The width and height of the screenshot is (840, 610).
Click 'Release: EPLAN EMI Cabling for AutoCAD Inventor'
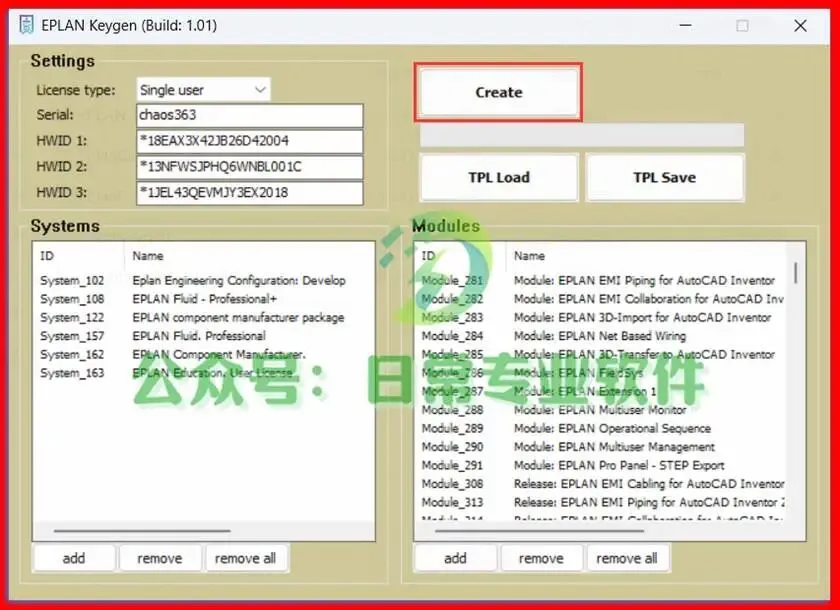pyautogui.click(x=649, y=484)
